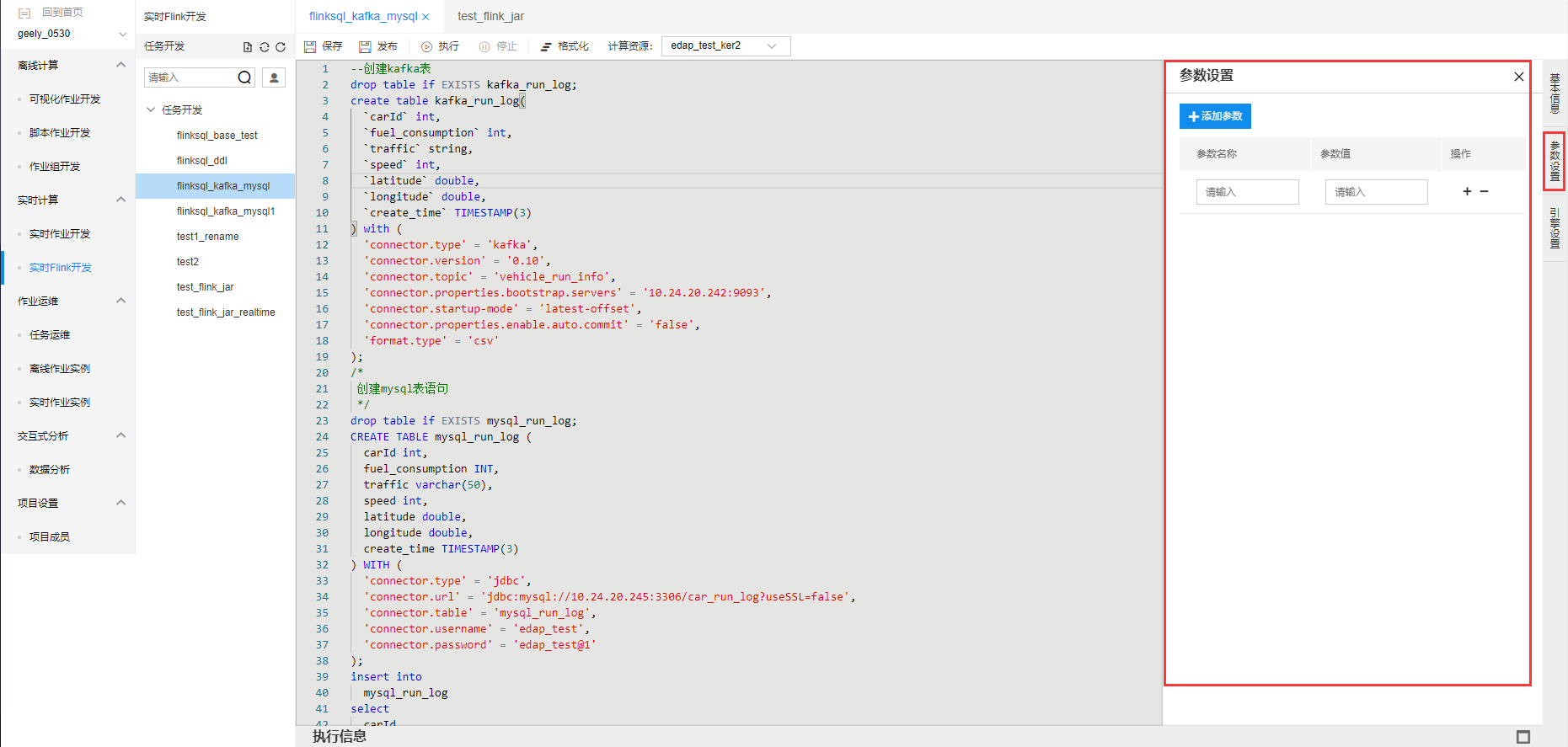Open 项目成员 menu item
1568x747 pixels.
[50, 537]
